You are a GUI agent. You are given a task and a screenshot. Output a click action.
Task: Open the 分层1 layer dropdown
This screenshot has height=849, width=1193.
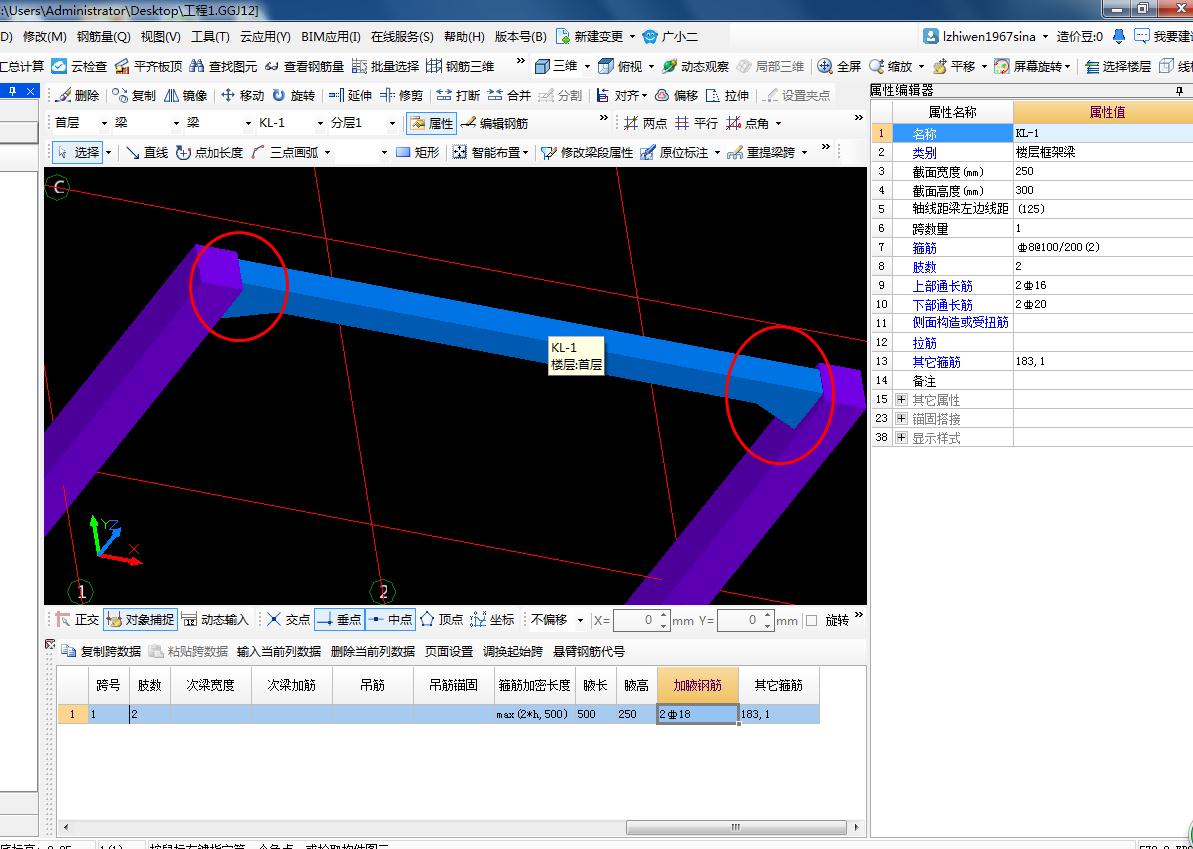(x=393, y=123)
